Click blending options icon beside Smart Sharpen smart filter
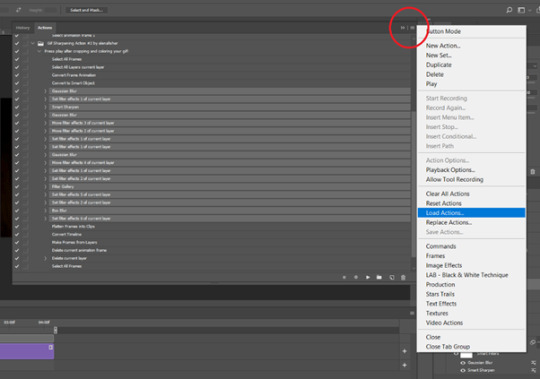The width and height of the screenshot is (540, 379). [533, 370]
